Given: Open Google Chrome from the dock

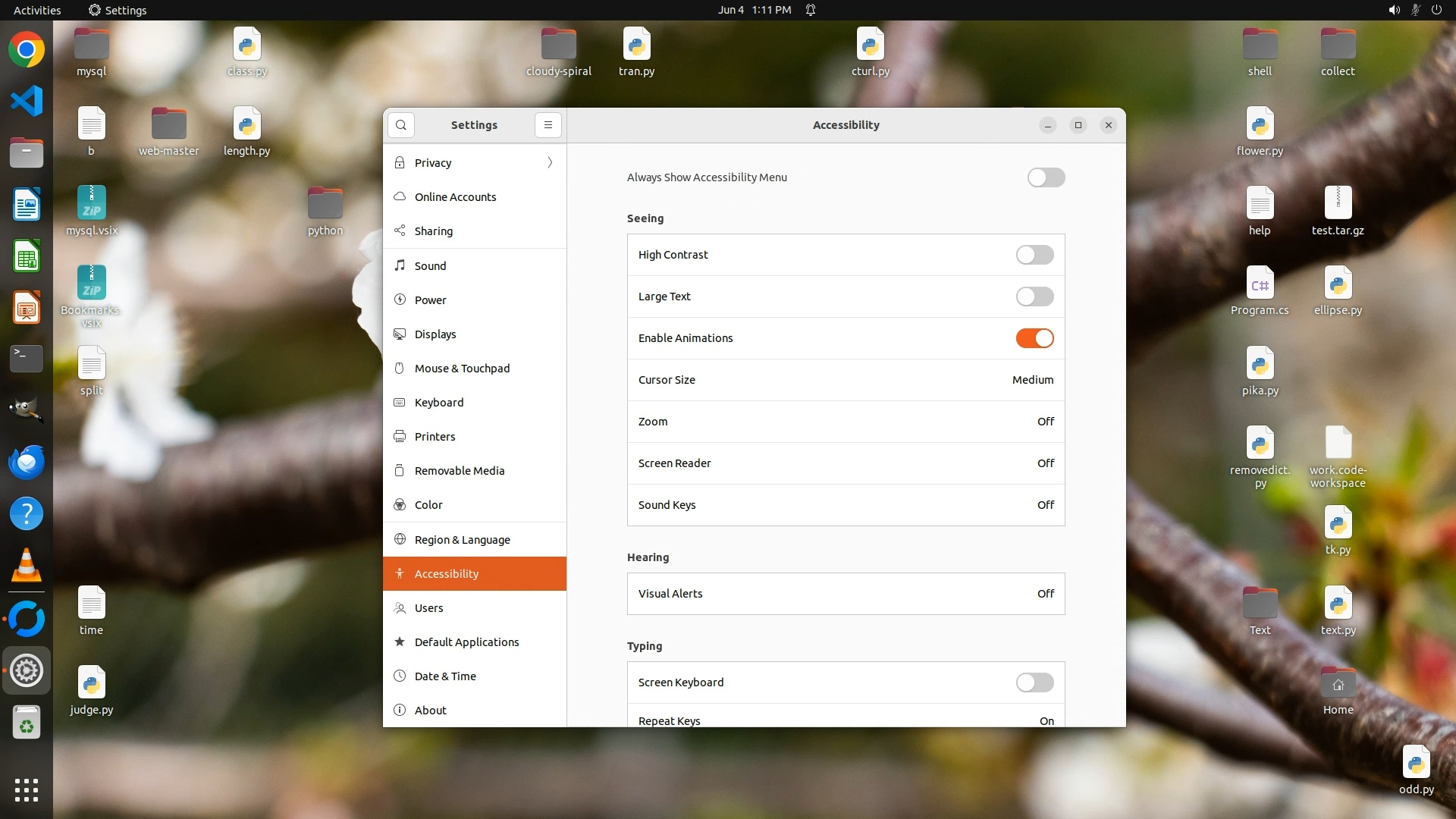Looking at the screenshot, I should click(x=27, y=50).
